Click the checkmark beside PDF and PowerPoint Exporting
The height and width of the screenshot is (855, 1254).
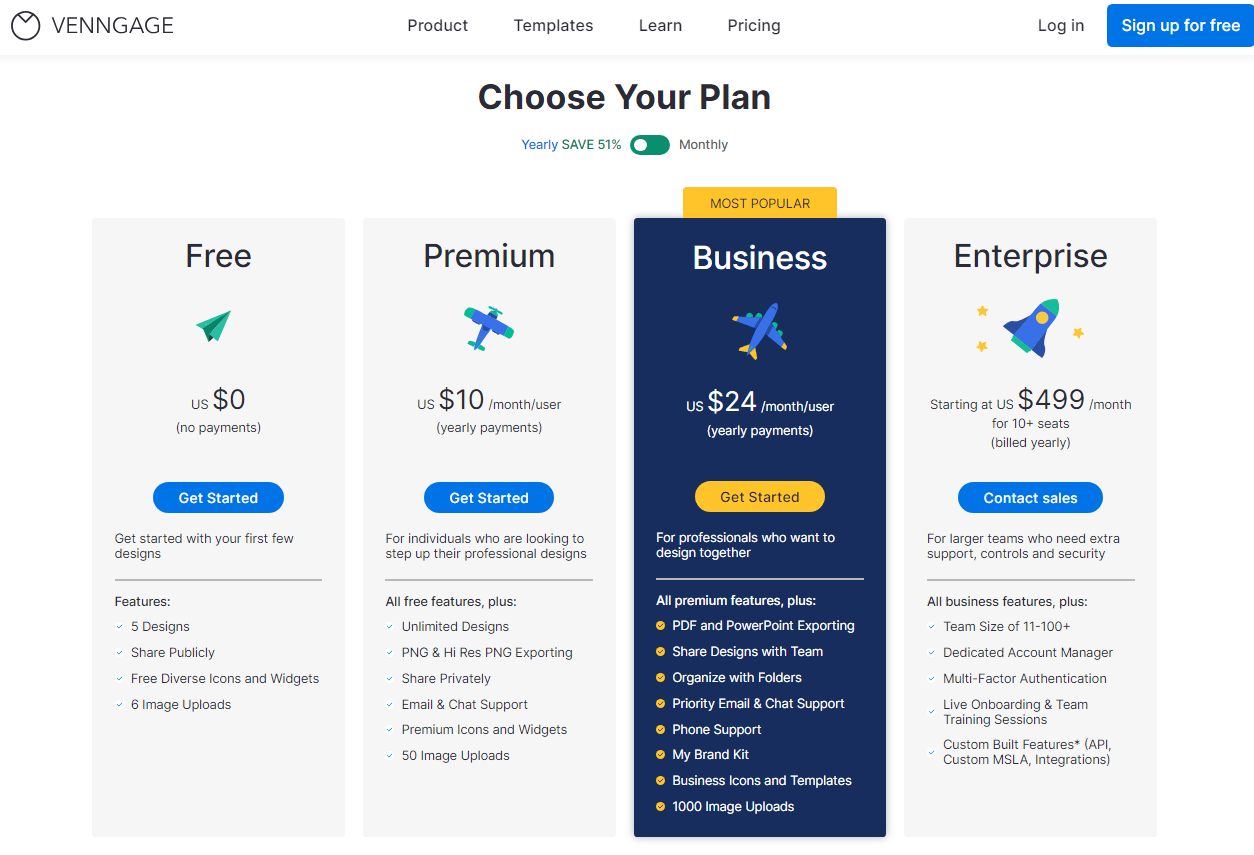660,626
